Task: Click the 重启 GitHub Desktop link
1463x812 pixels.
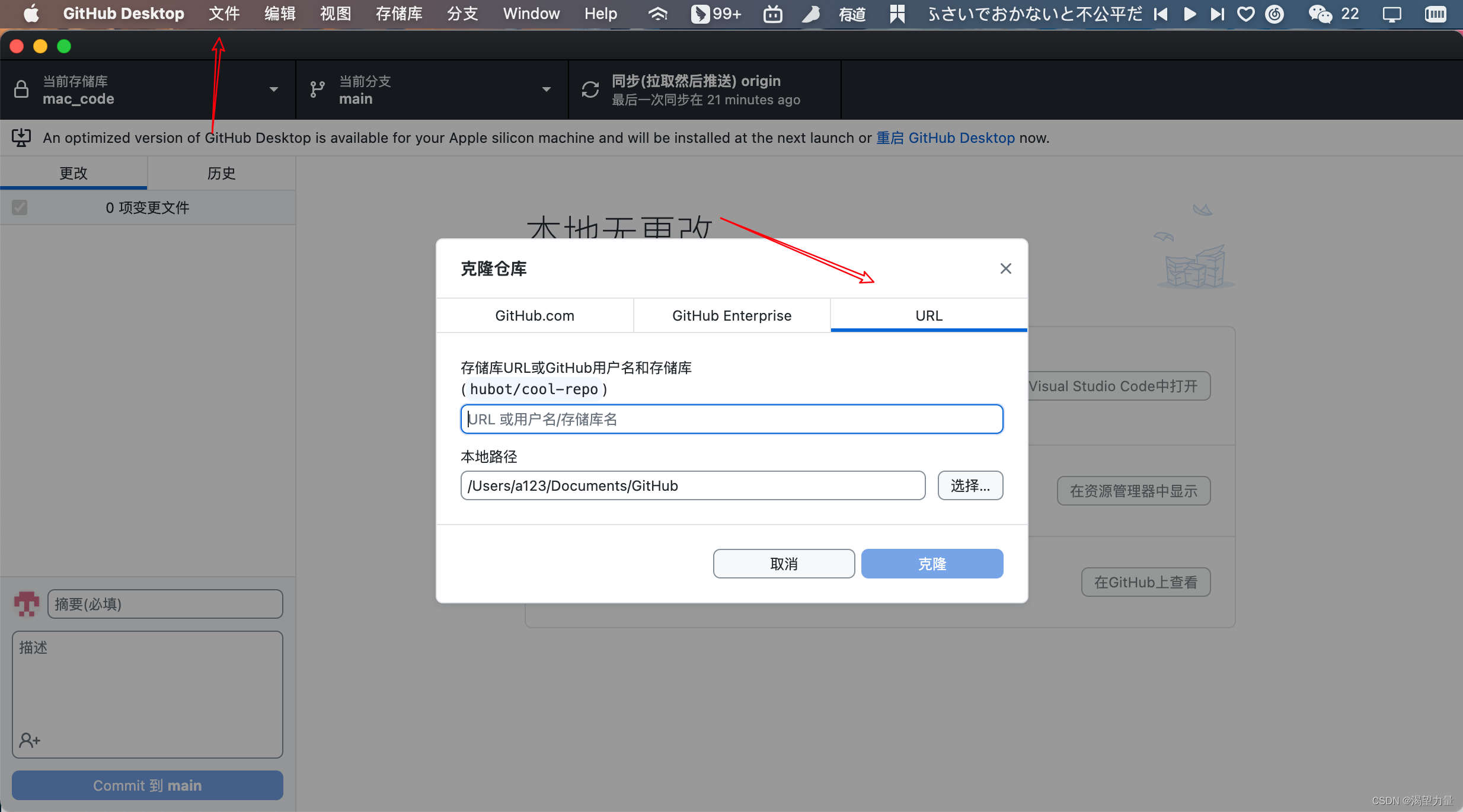Action: [945, 138]
